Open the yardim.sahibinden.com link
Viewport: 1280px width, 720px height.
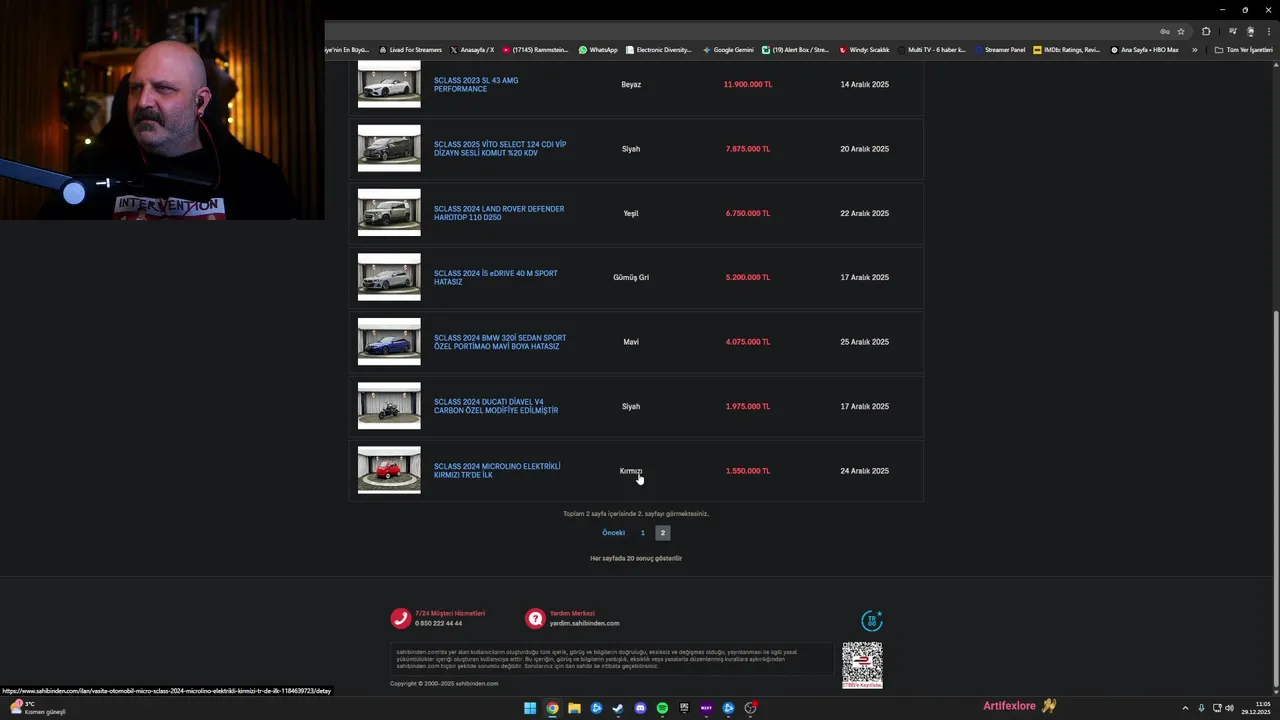click(x=584, y=624)
